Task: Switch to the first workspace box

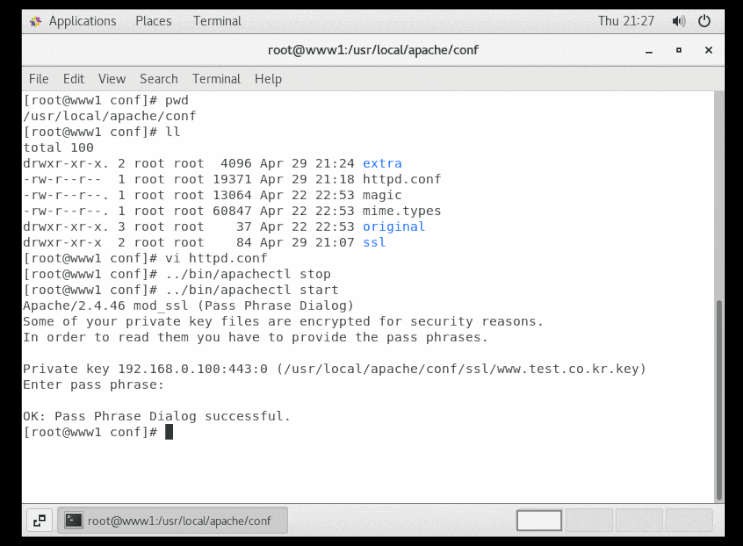Action: coord(539,520)
